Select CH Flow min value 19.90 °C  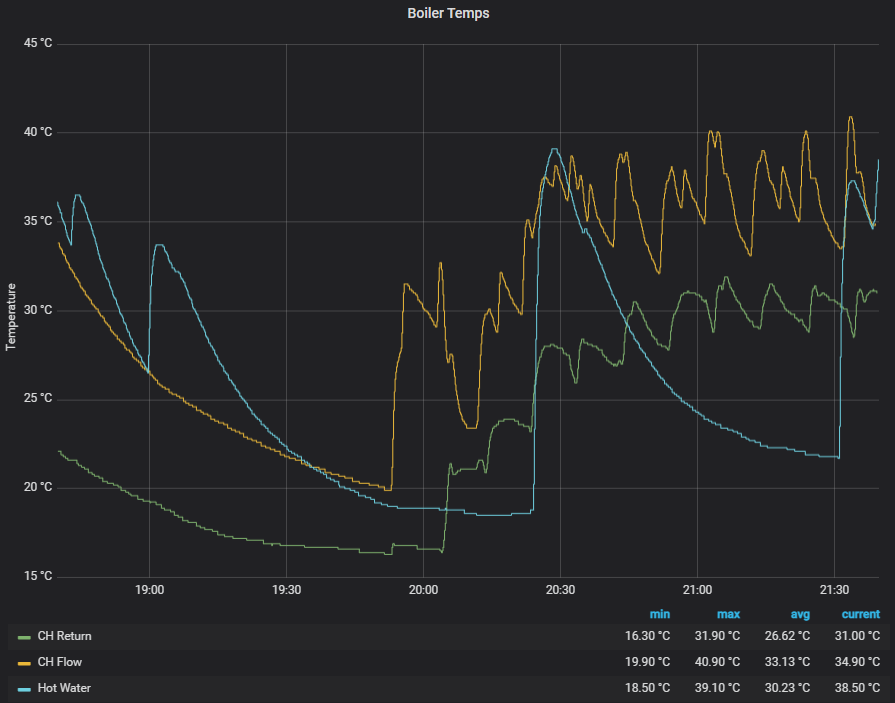pyautogui.click(x=647, y=662)
